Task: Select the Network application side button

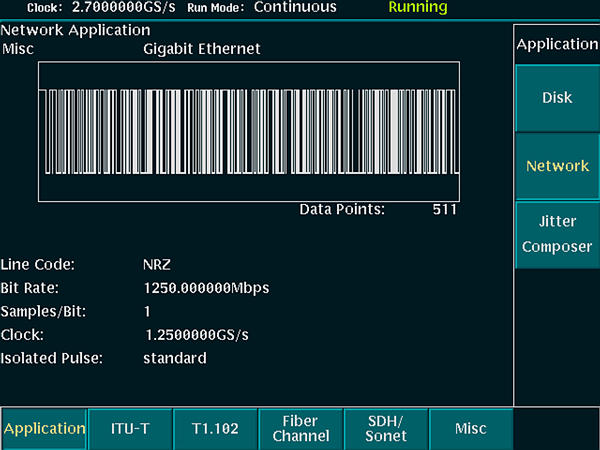Action: pos(557,166)
